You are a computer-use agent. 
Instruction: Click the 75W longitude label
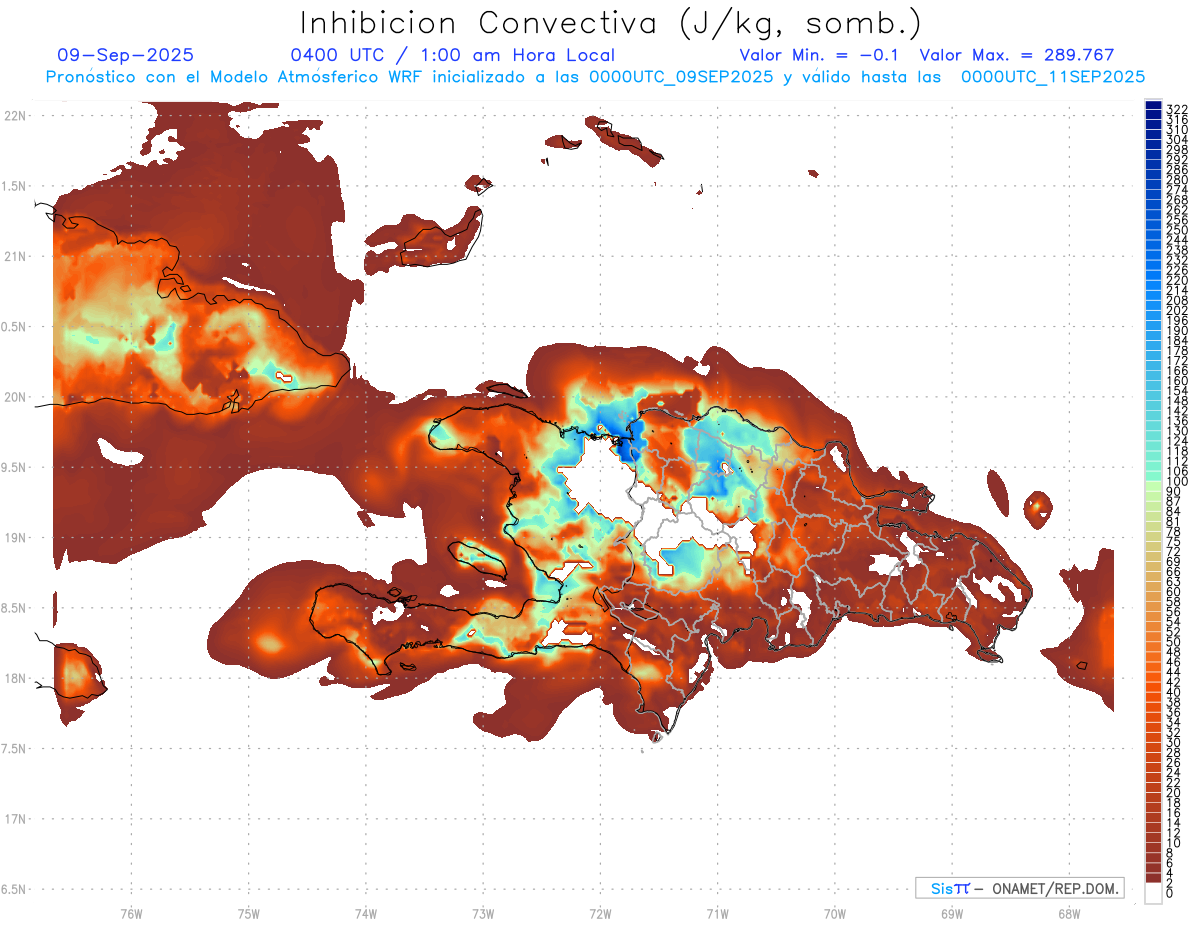248,913
